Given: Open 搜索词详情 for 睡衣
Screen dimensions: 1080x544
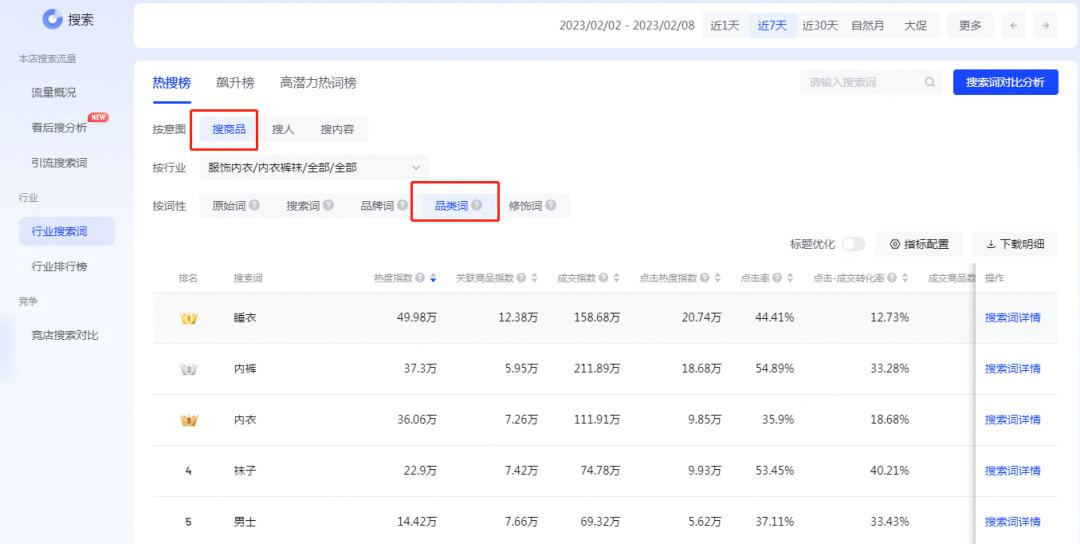Looking at the screenshot, I should click(1012, 318).
